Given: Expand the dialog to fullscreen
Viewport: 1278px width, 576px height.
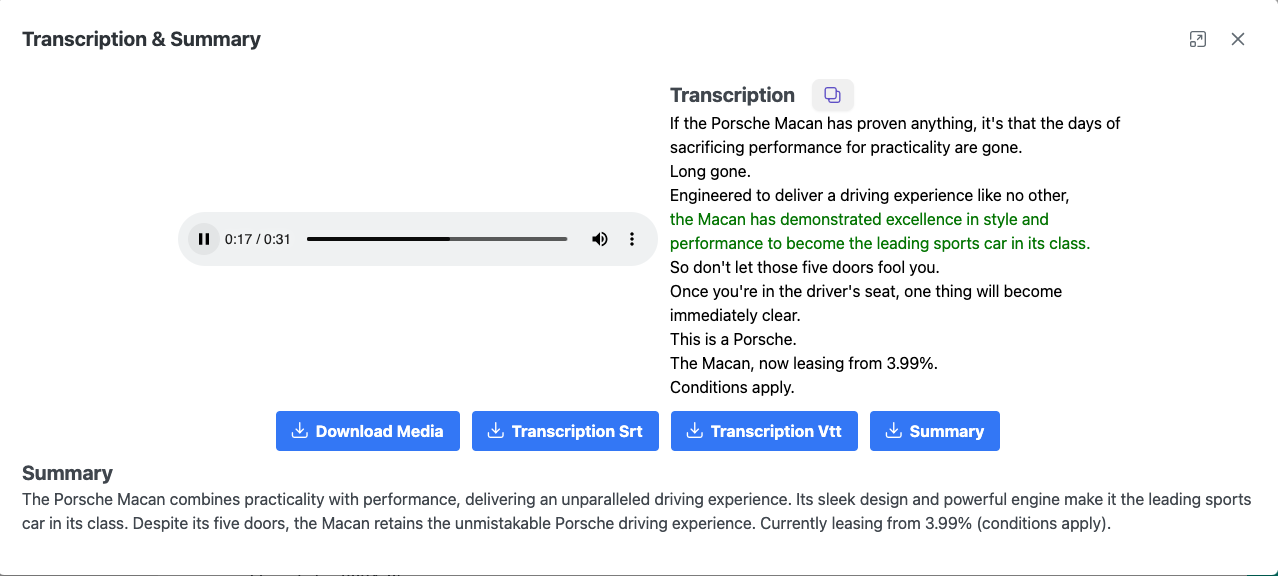Looking at the screenshot, I should [x=1198, y=39].
